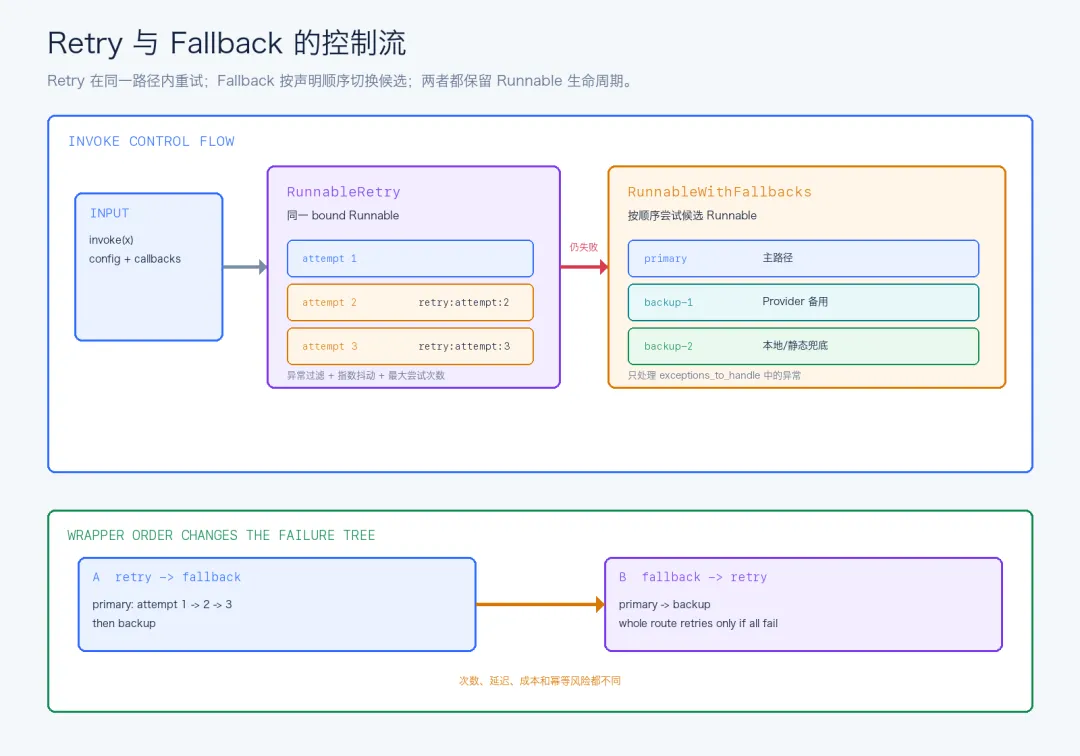Click the '异常过滤 + 指数抖动 + 最大尝试次数' note
1080x756 pixels.
coord(366,375)
